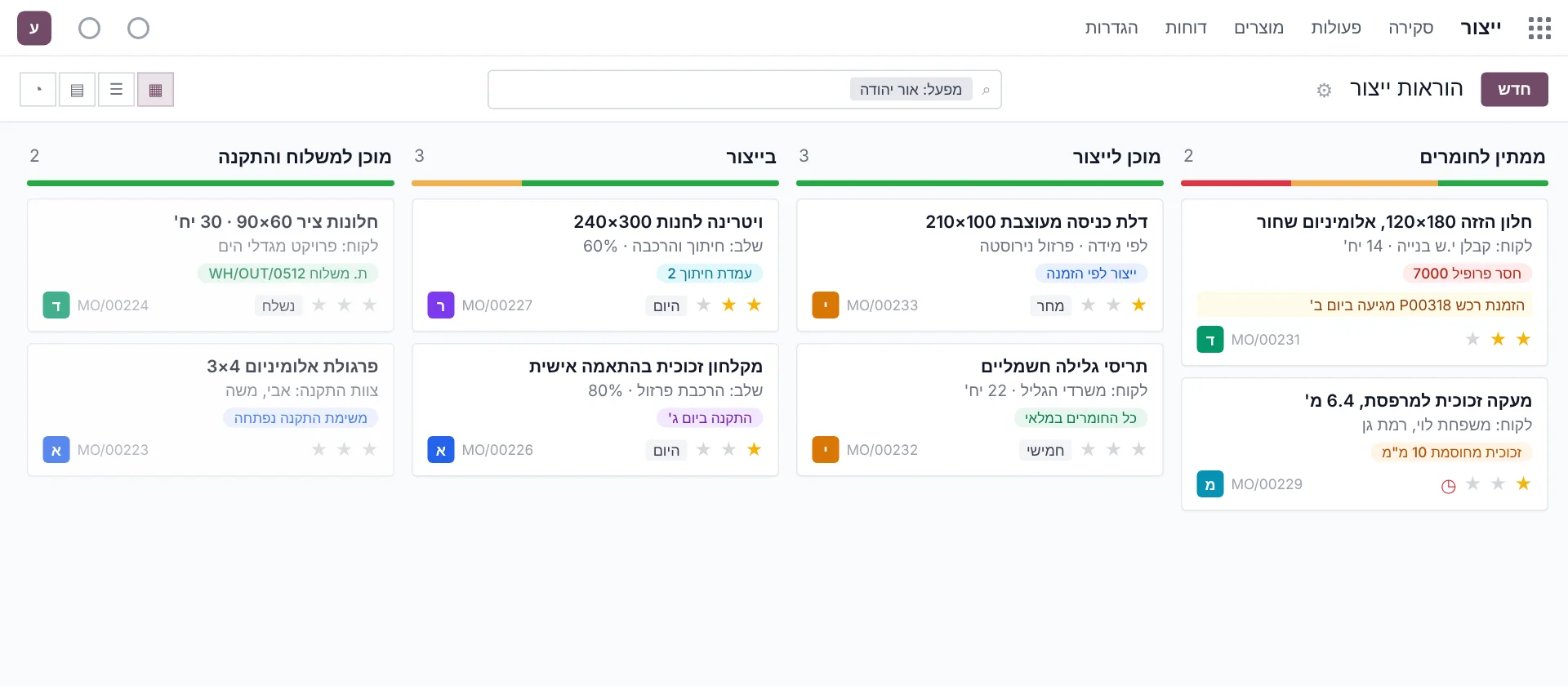1568x686 pixels.
Task: Clear the filled priority star on MO/00233
Action: pos(1138,305)
